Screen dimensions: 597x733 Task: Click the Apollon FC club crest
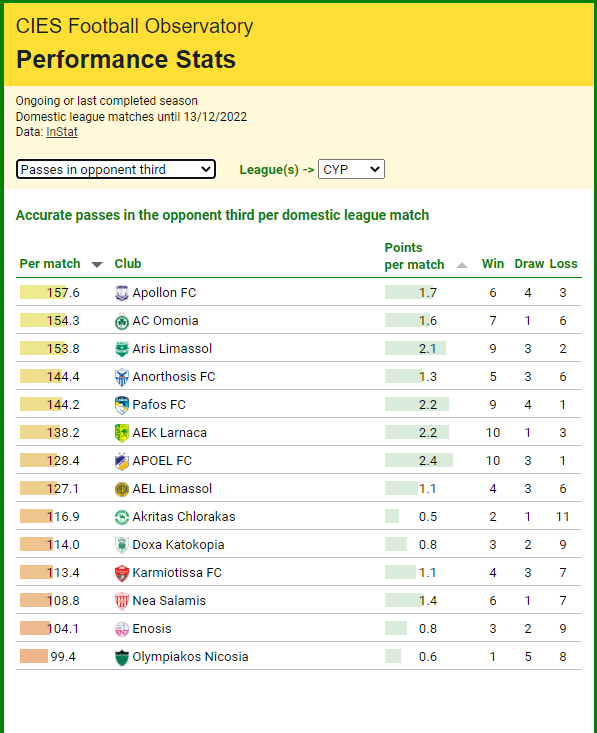tap(122, 293)
